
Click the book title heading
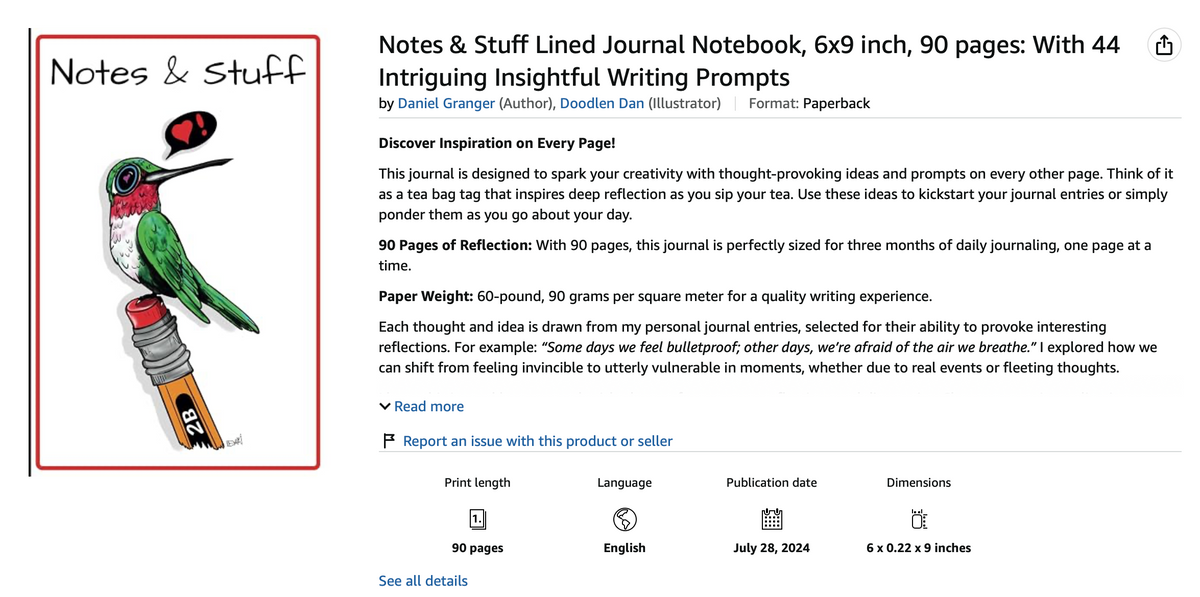tap(750, 61)
